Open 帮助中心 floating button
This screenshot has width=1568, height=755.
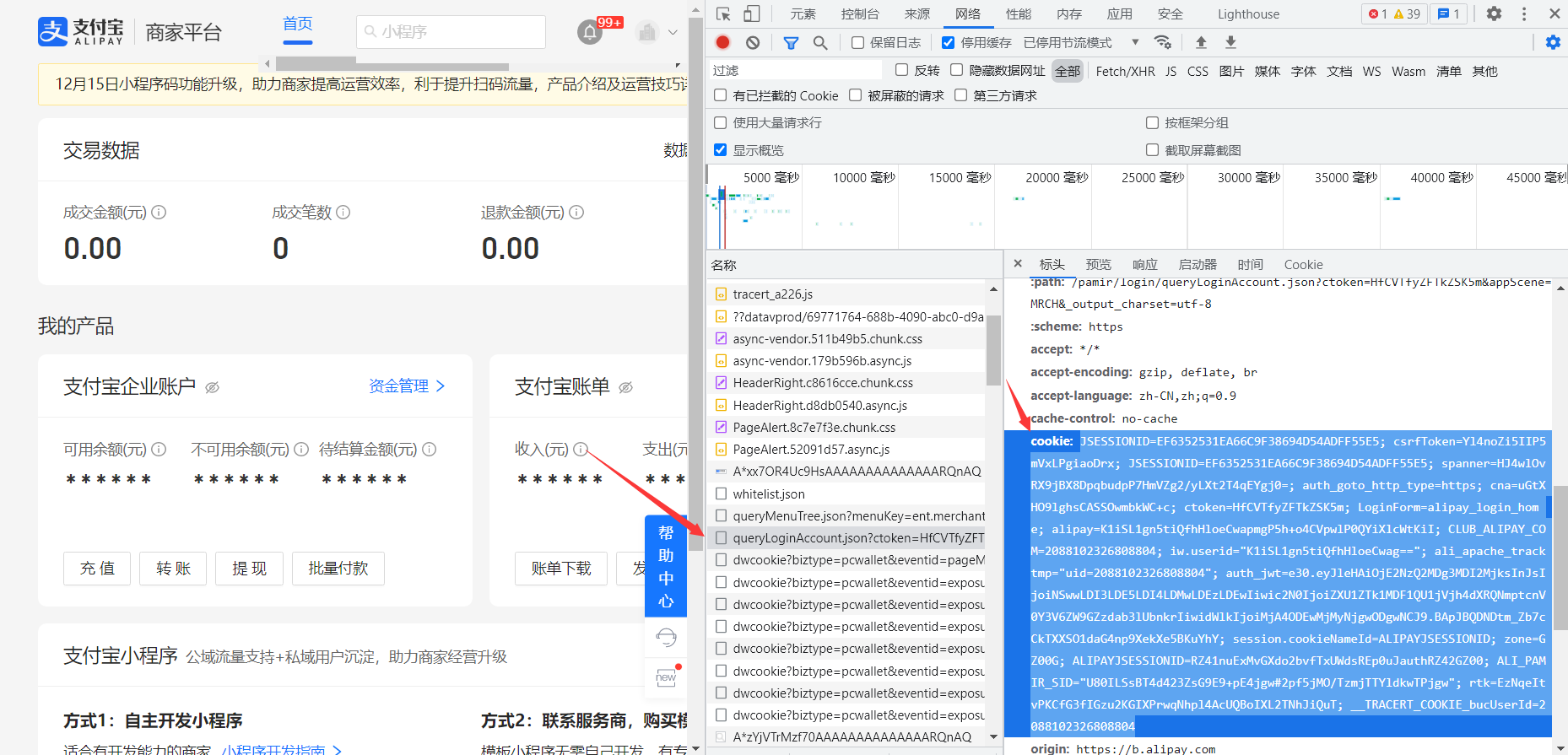tap(666, 566)
